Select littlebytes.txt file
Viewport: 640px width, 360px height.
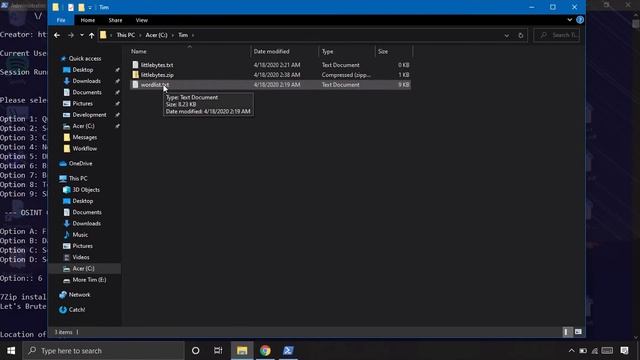(157, 65)
